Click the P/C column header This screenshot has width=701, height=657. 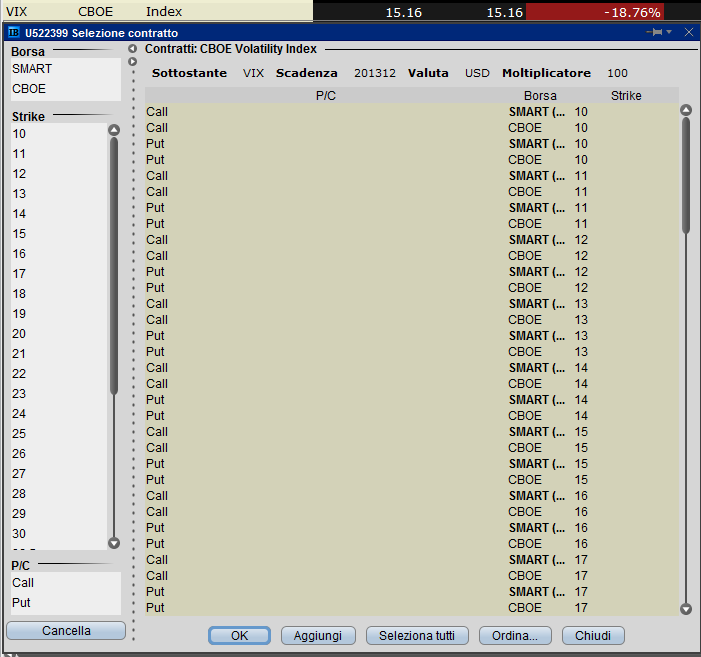325,96
